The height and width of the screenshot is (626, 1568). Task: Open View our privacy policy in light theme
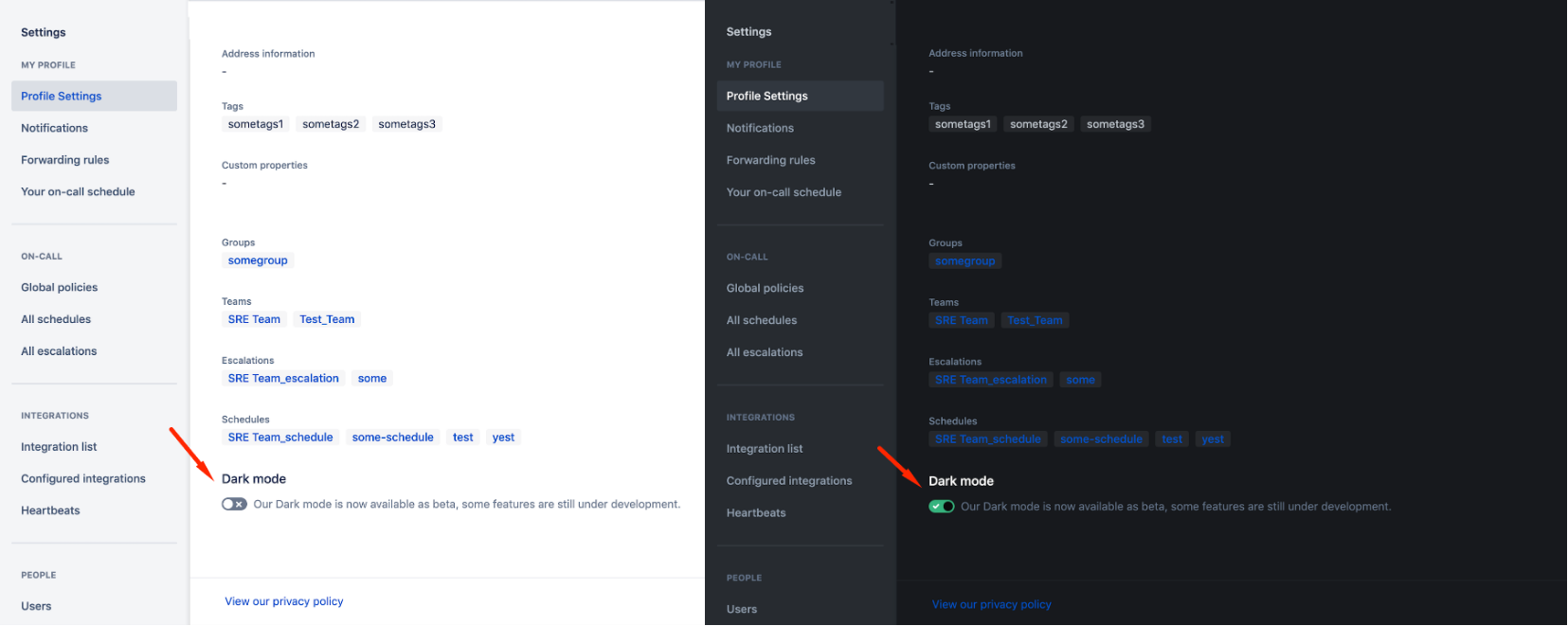point(284,601)
